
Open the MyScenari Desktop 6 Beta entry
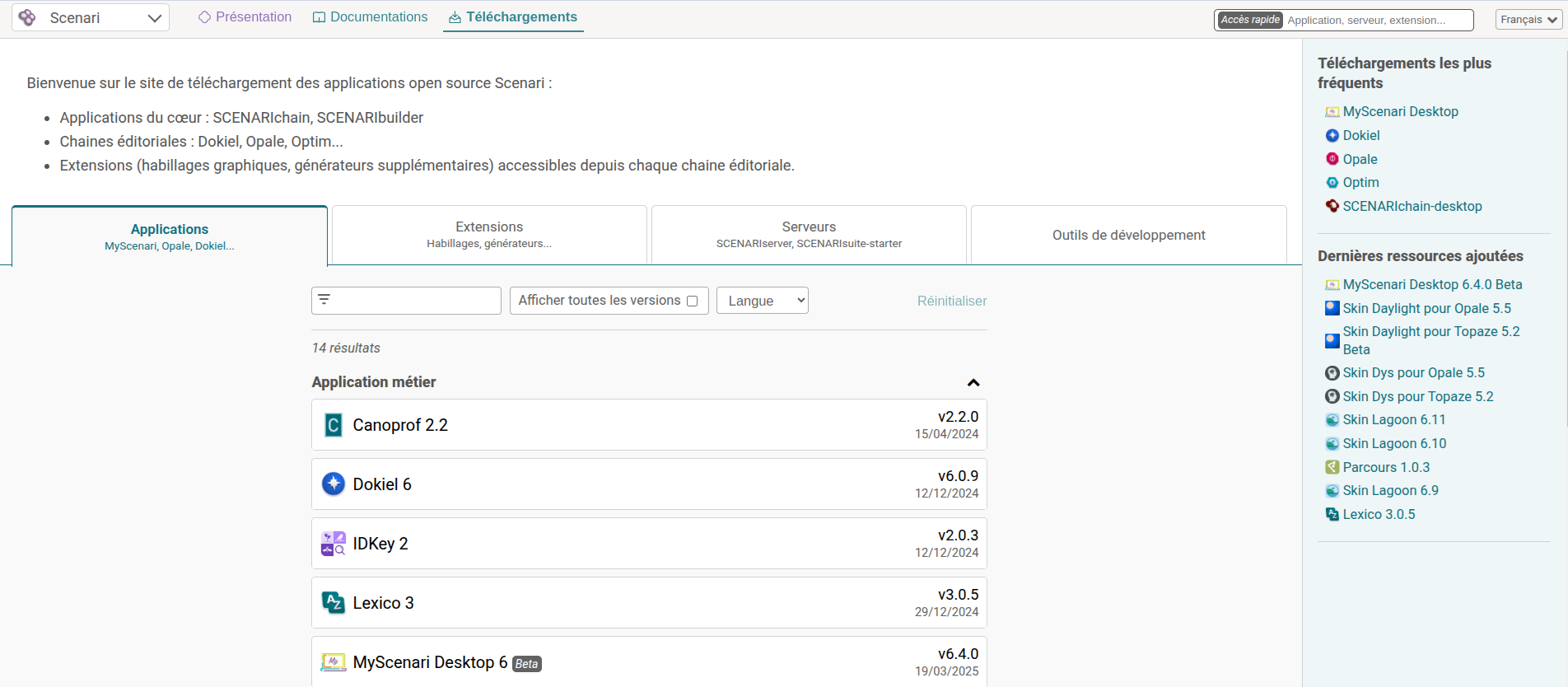click(649, 661)
